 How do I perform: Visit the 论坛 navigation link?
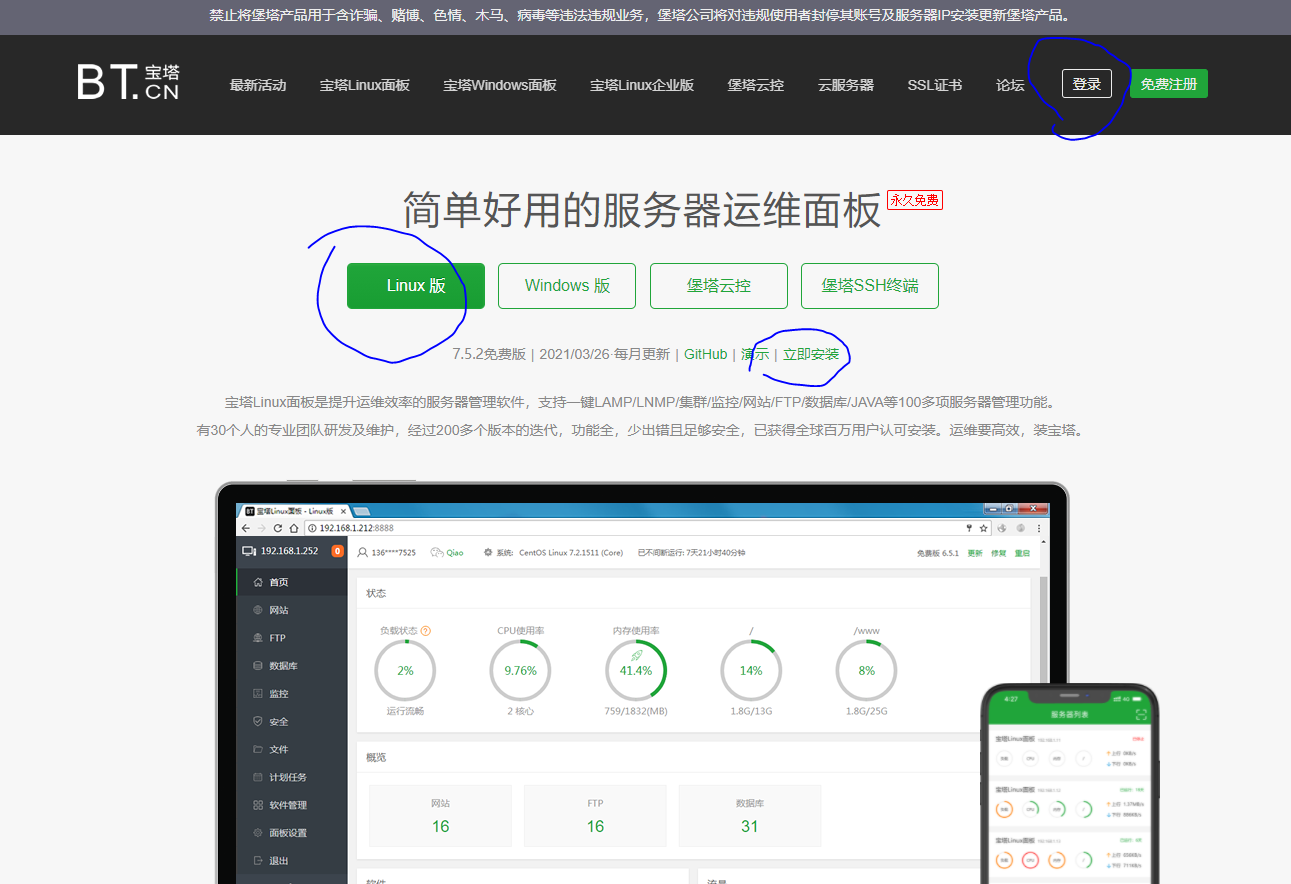(1010, 85)
